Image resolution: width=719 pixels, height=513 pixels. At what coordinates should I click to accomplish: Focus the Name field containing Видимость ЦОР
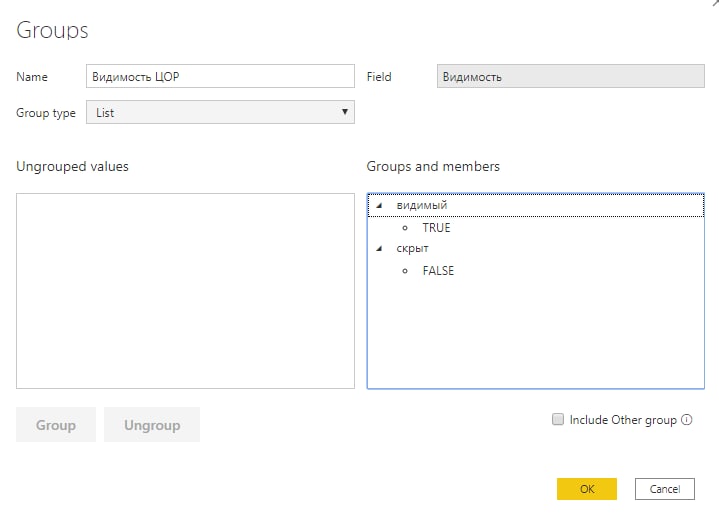220,76
